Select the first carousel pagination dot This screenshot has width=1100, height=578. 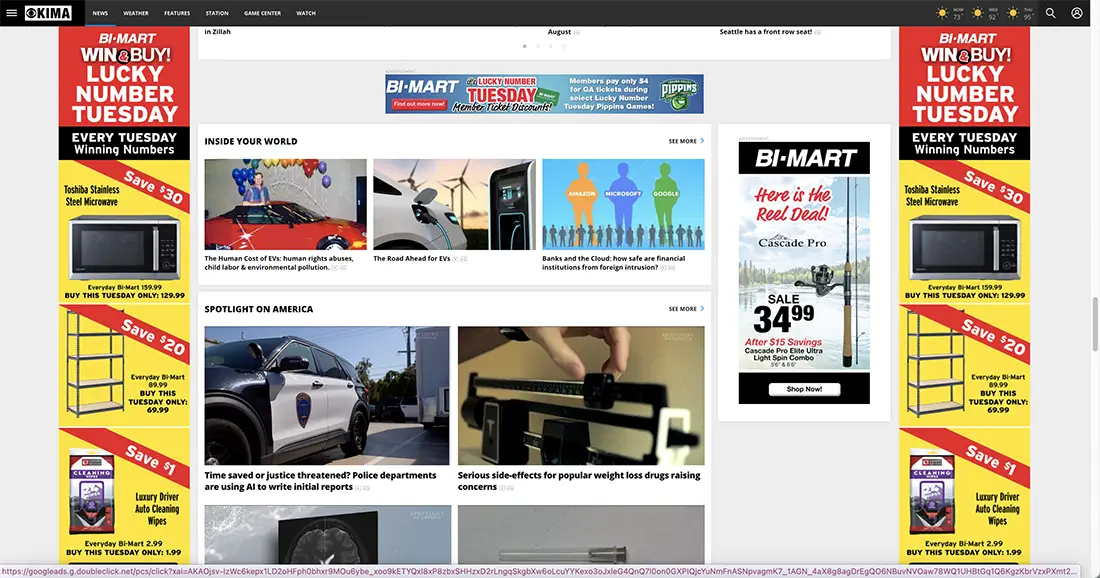click(x=525, y=46)
